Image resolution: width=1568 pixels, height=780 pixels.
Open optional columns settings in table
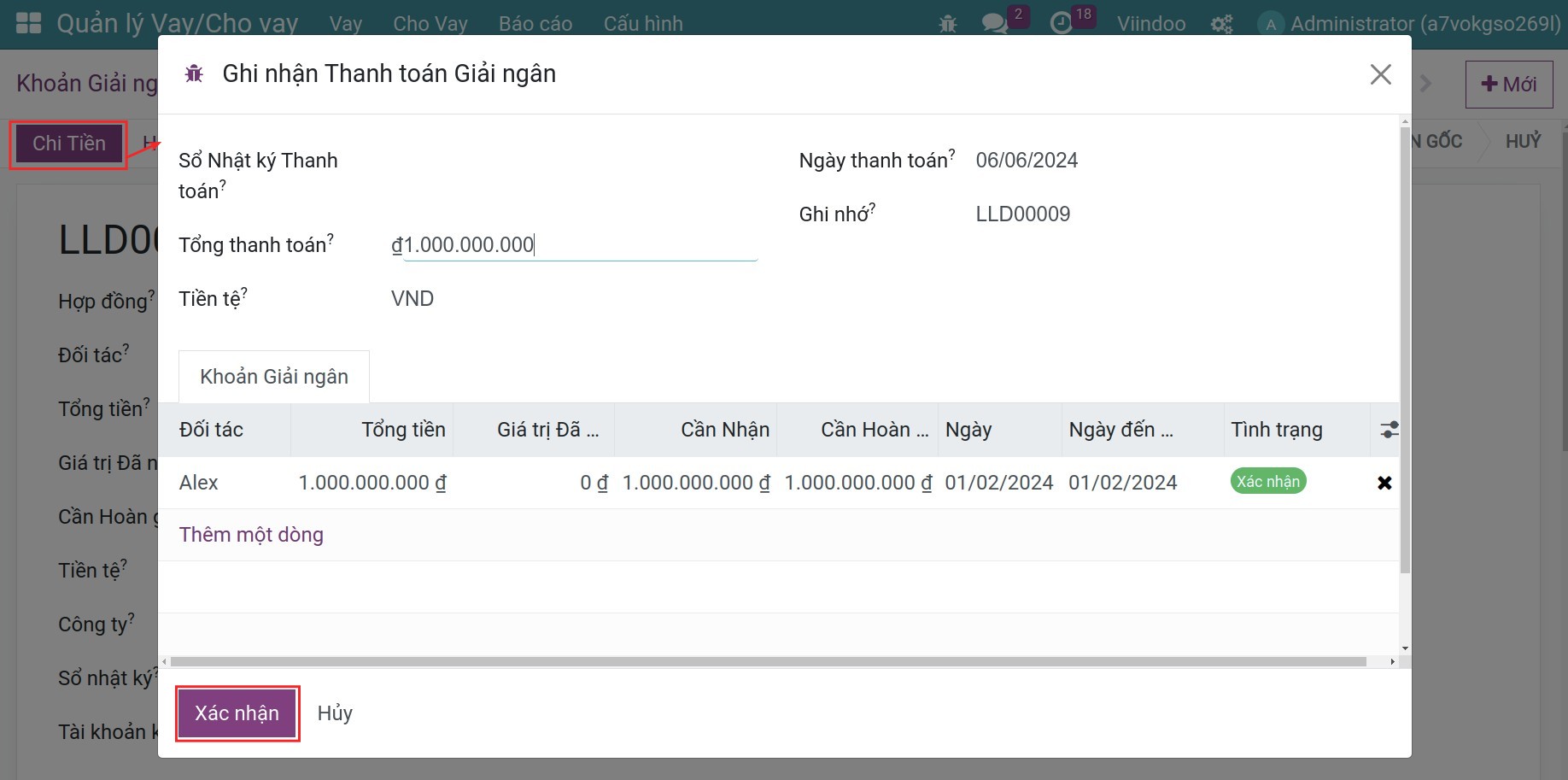click(1390, 430)
